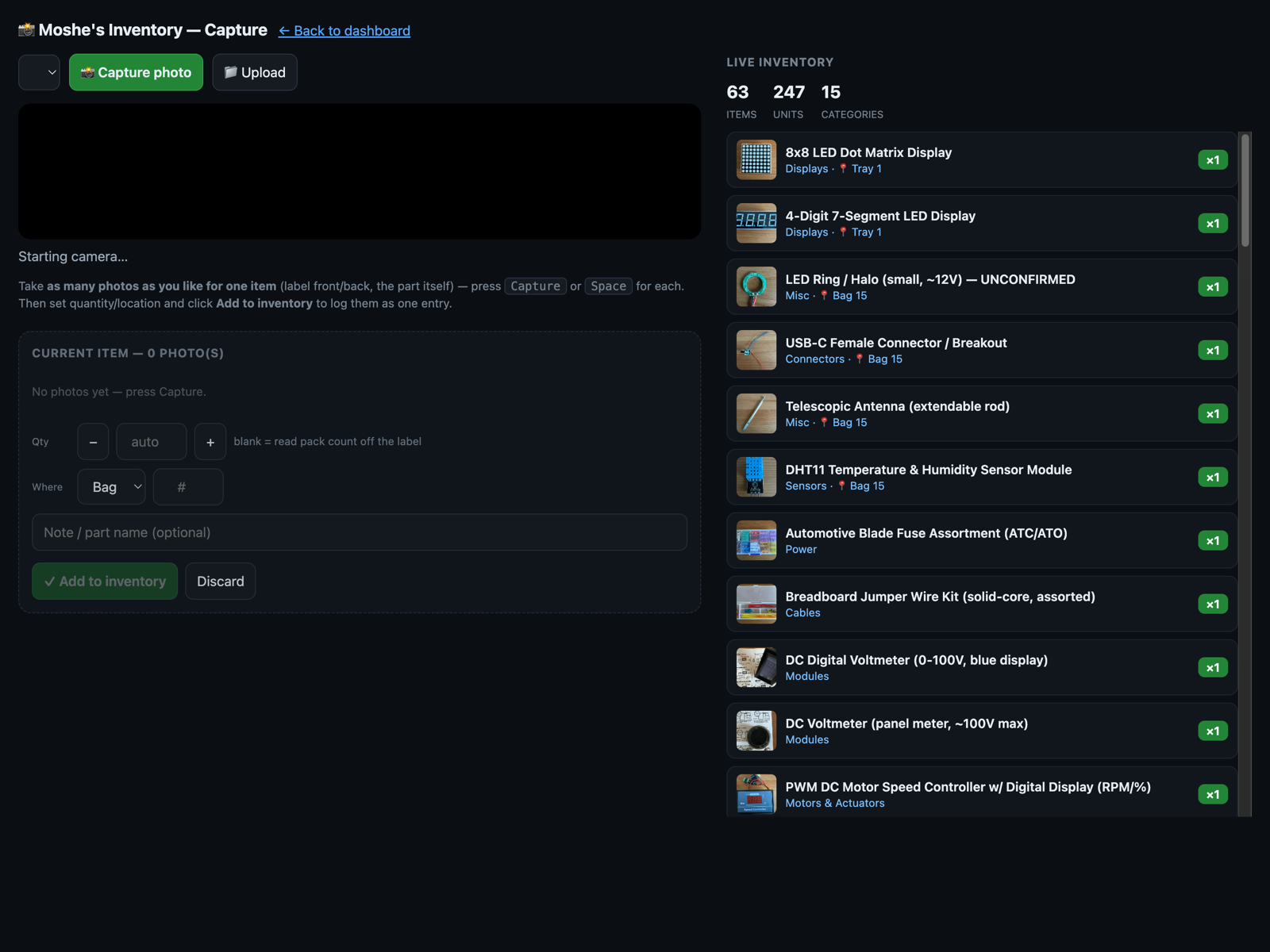The height and width of the screenshot is (952, 1270).
Task: Open the LED Ring / Halo thumbnail
Action: tap(756, 286)
